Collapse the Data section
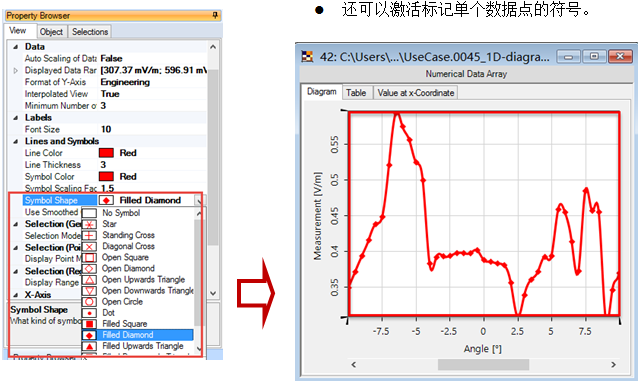The width and height of the screenshot is (642, 387). pos(16,47)
